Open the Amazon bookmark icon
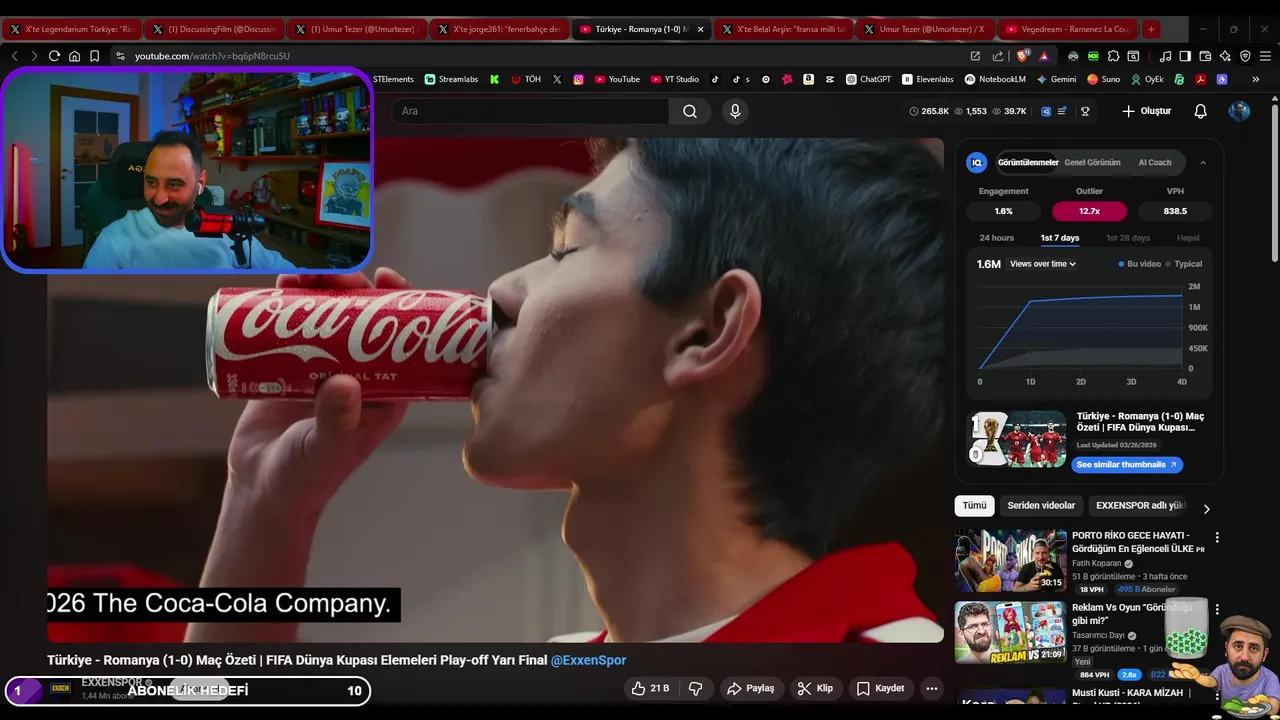 pos(808,79)
